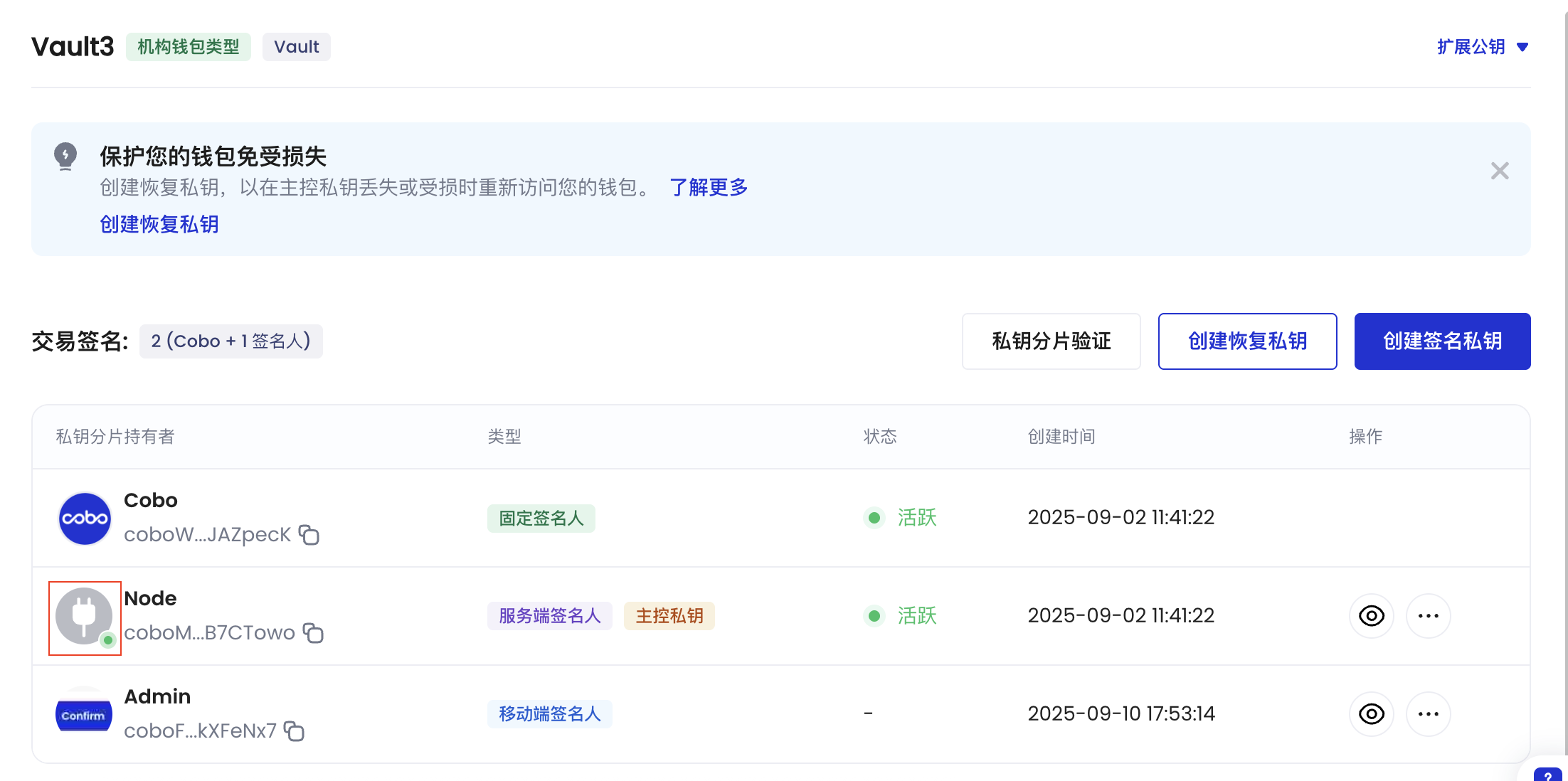Copy Admin's coboF...kXFeNx7 address

(x=295, y=731)
